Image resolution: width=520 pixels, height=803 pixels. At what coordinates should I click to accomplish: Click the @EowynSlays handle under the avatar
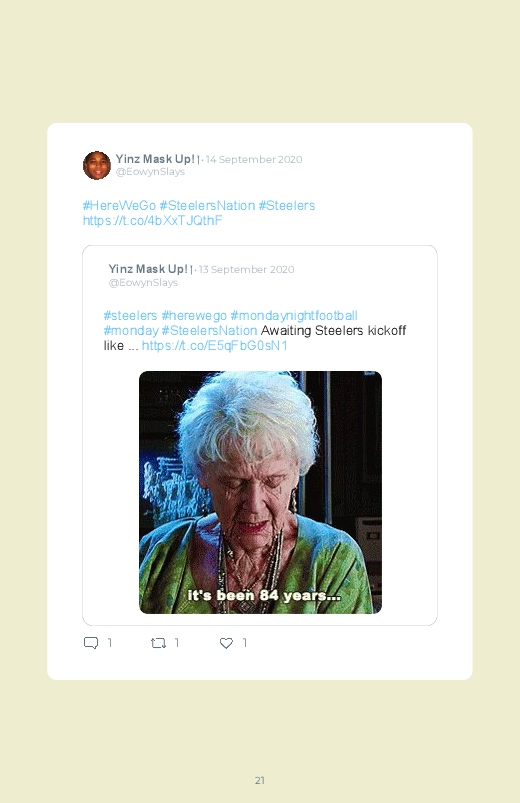tap(150, 172)
